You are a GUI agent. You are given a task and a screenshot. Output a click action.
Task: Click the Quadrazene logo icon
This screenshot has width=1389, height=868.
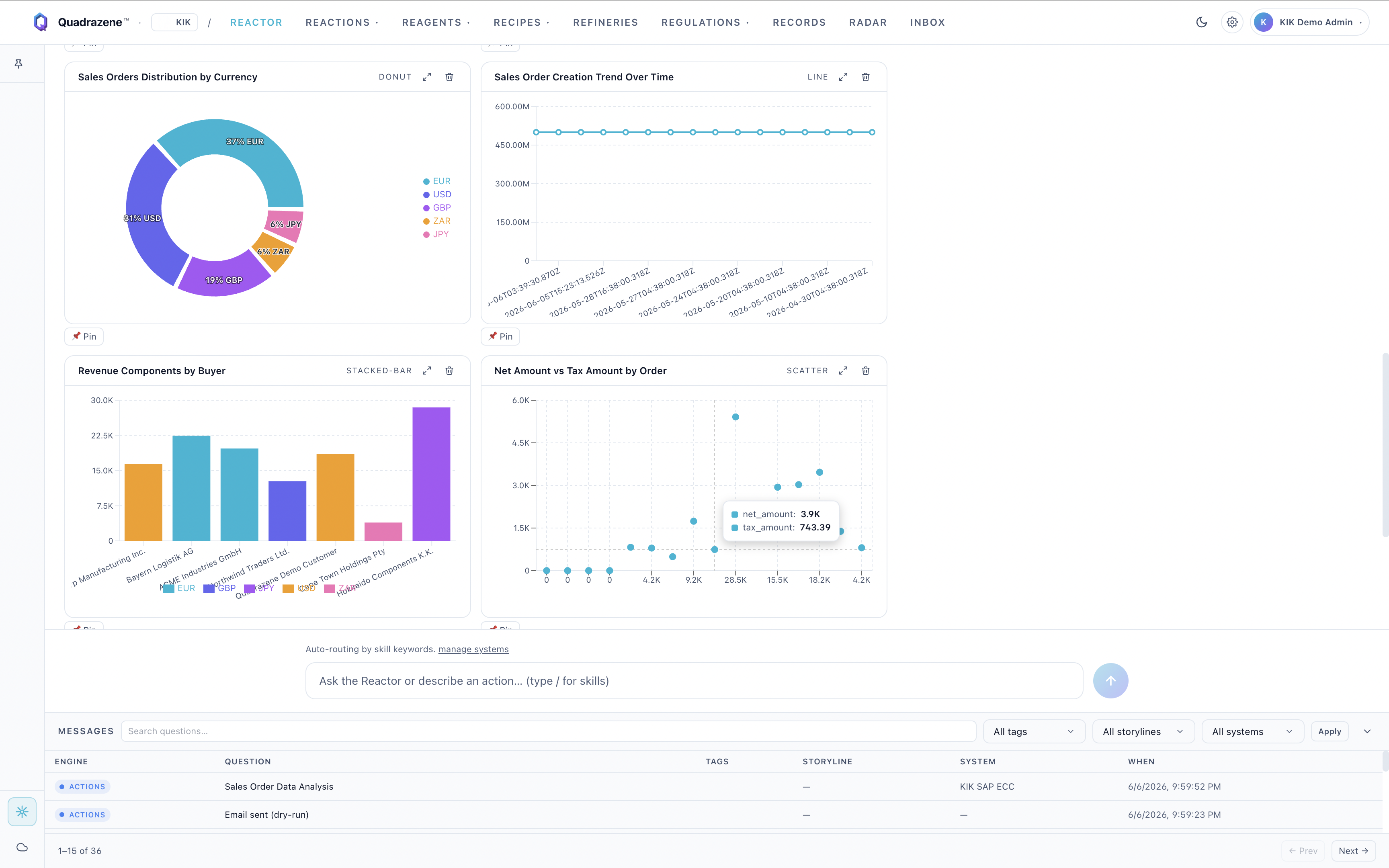click(40, 22)
